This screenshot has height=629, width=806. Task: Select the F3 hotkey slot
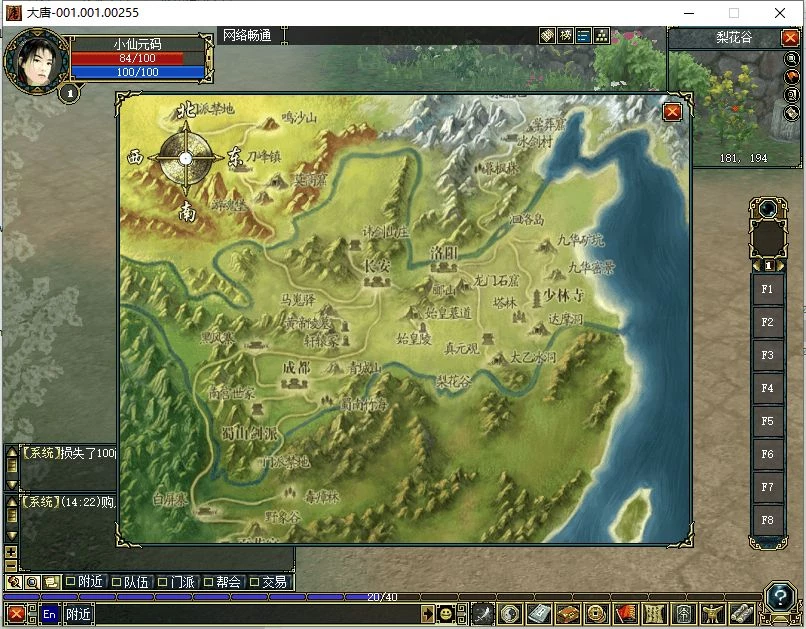[x=767, y=355]
